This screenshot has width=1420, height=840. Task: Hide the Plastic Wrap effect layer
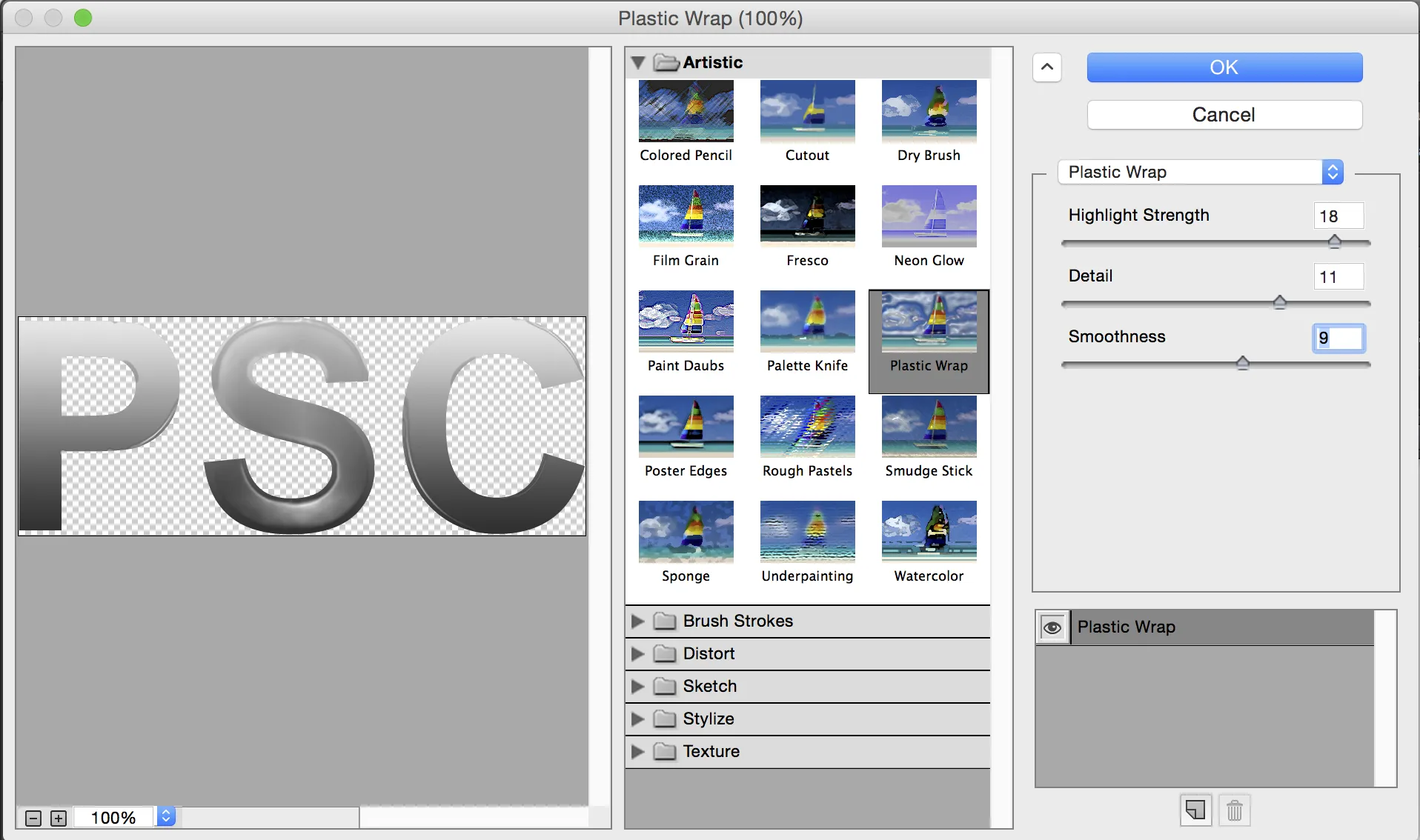(x=1052, y=628)
